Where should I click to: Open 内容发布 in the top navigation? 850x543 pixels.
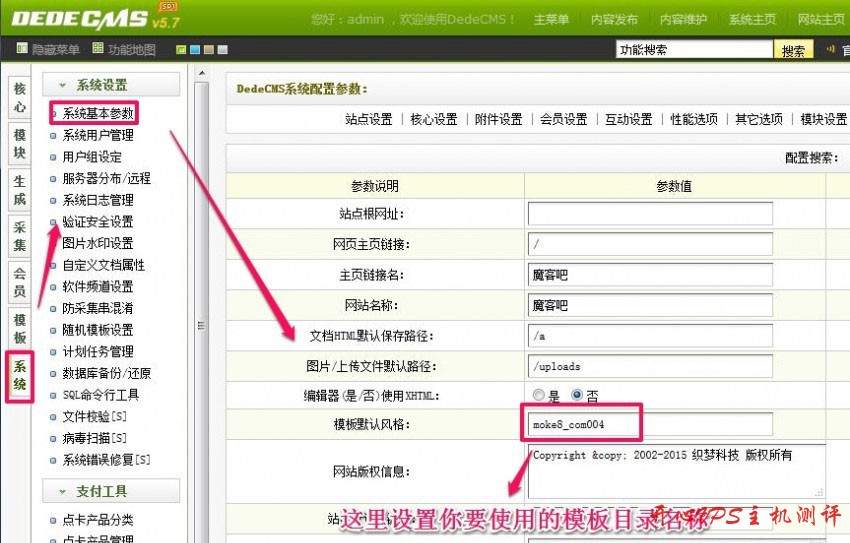tap(614, 20)
